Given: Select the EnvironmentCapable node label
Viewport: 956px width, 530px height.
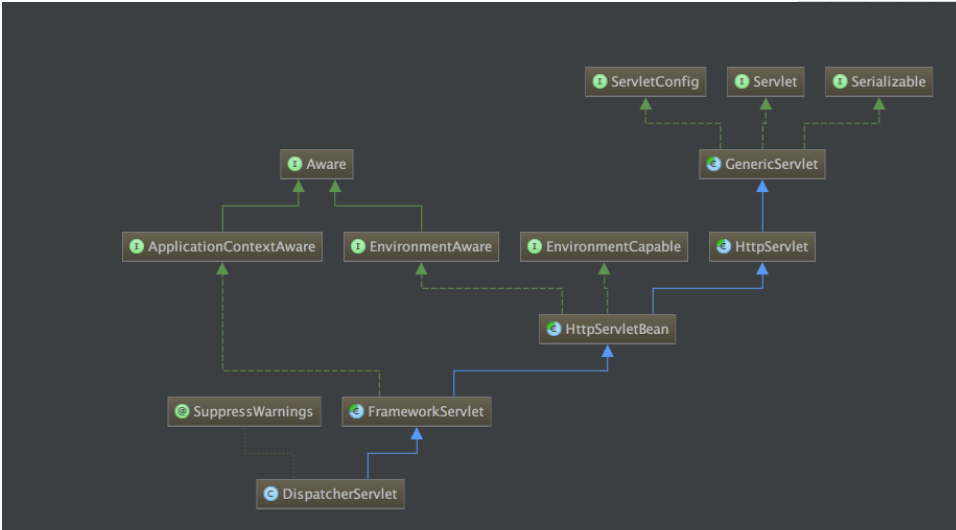Looking at the screenshot, I should 613,246.
